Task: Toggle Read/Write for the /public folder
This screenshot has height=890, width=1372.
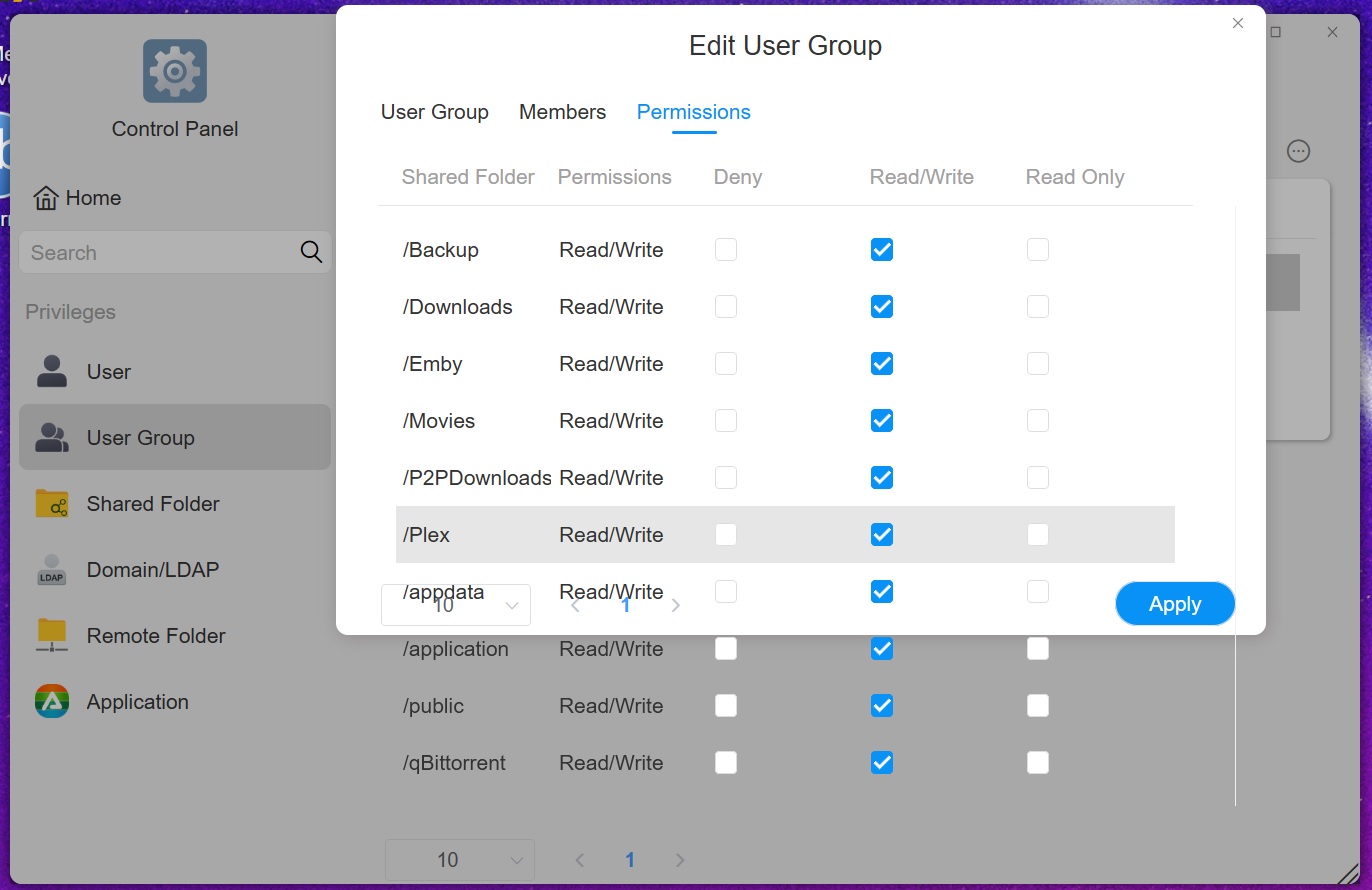Action: [x=882, y=706]
